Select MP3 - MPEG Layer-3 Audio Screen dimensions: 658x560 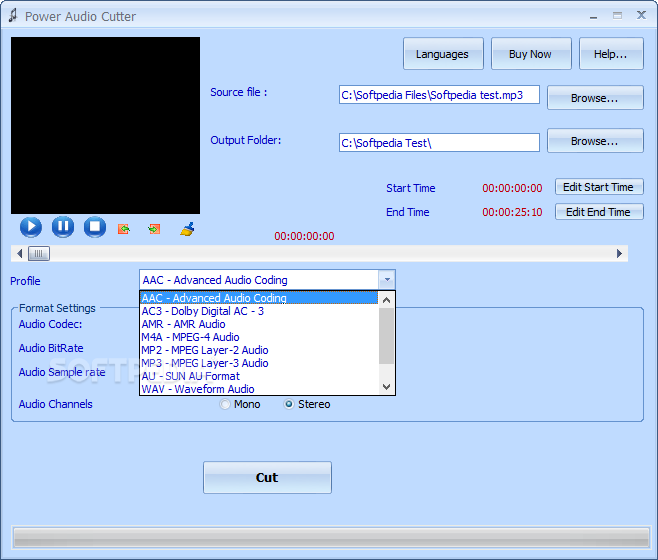[259, 363]
